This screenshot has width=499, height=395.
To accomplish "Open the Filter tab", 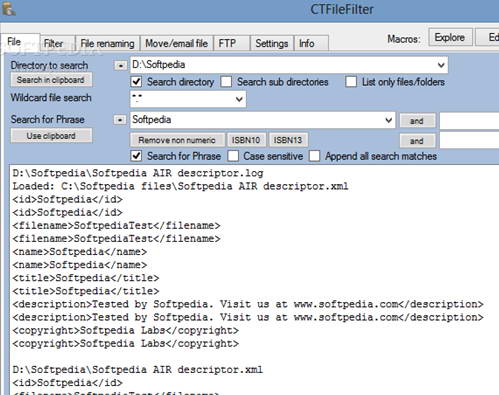I will tap(57, 43).
